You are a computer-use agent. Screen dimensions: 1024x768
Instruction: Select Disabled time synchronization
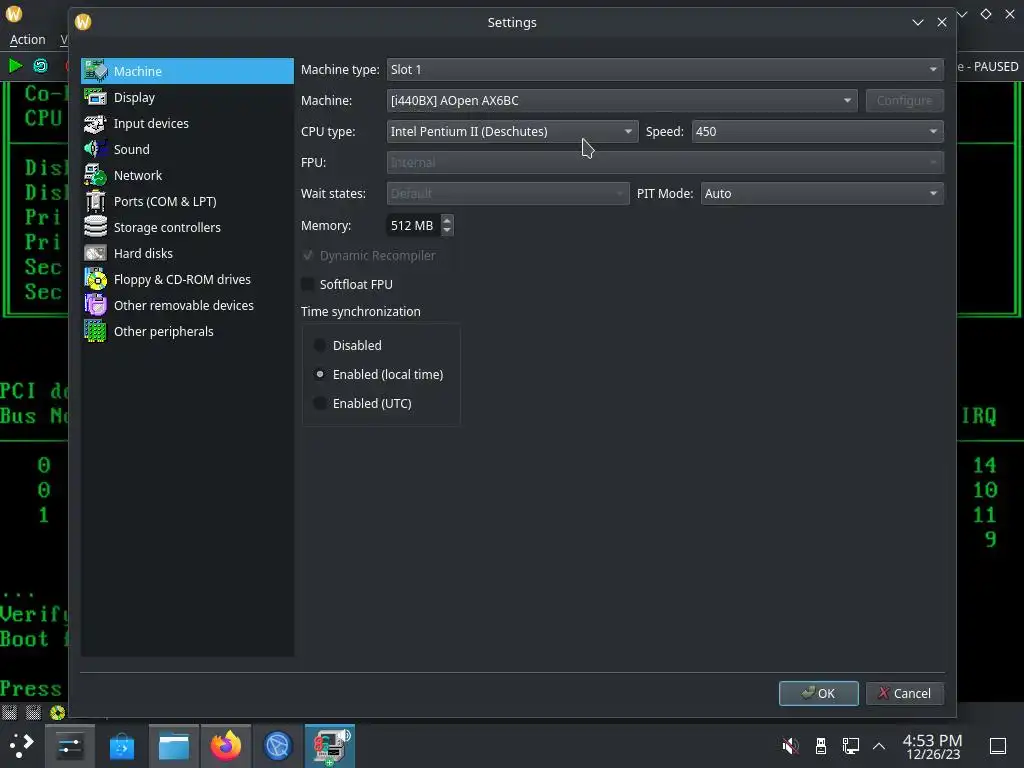(x=319, y=345)
